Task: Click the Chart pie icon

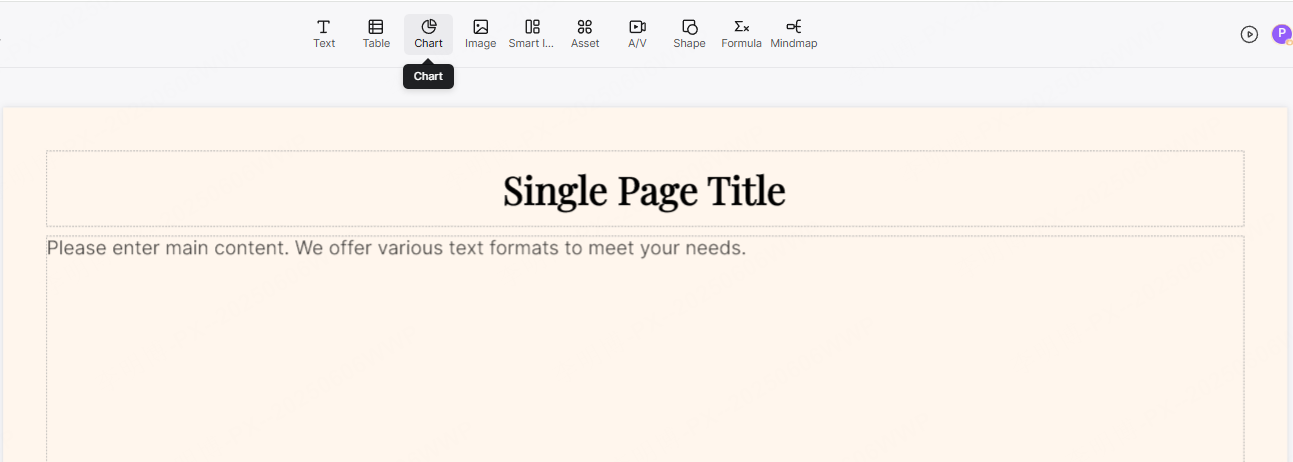Action: 428,27
